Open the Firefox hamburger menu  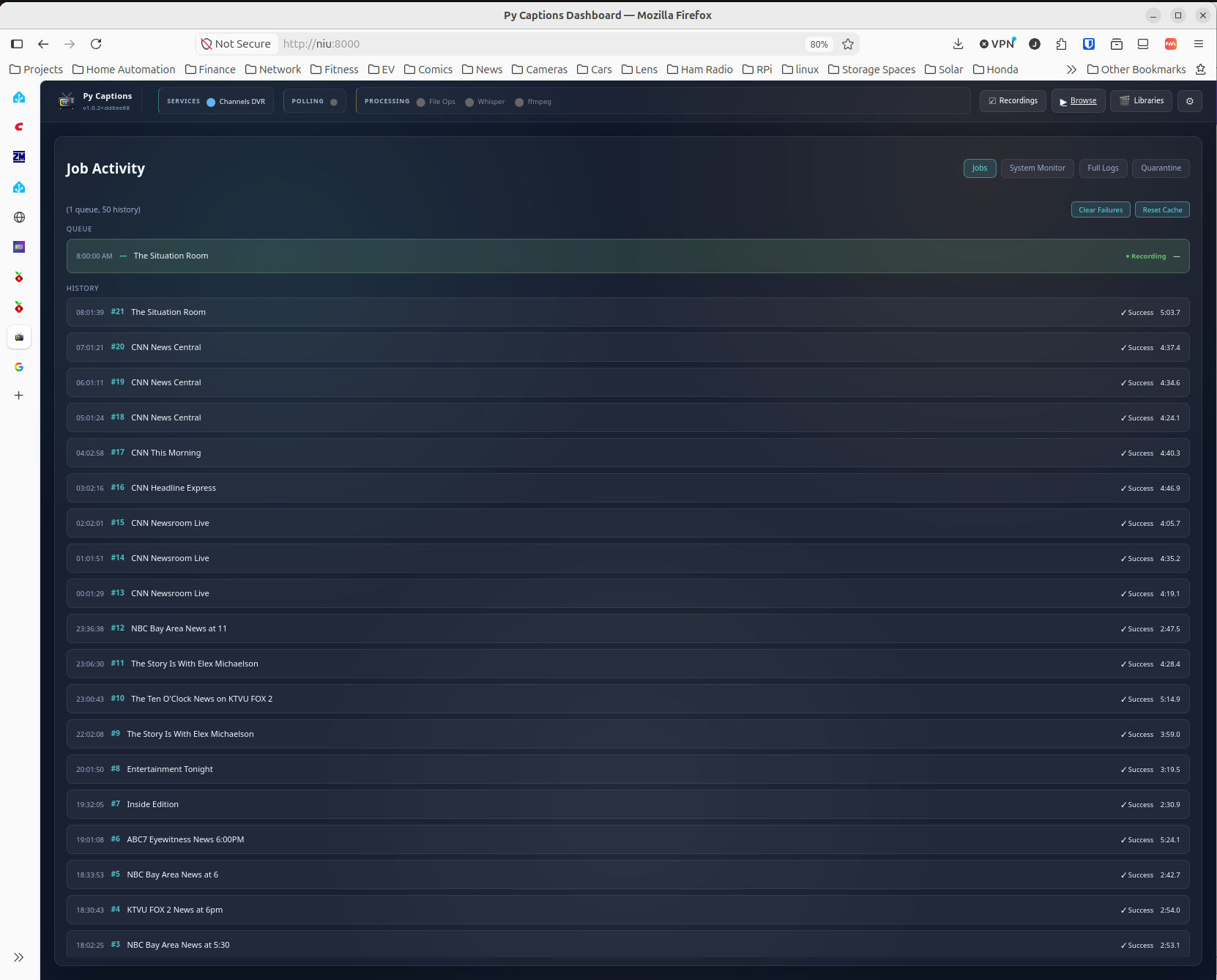pos(1199,44)
